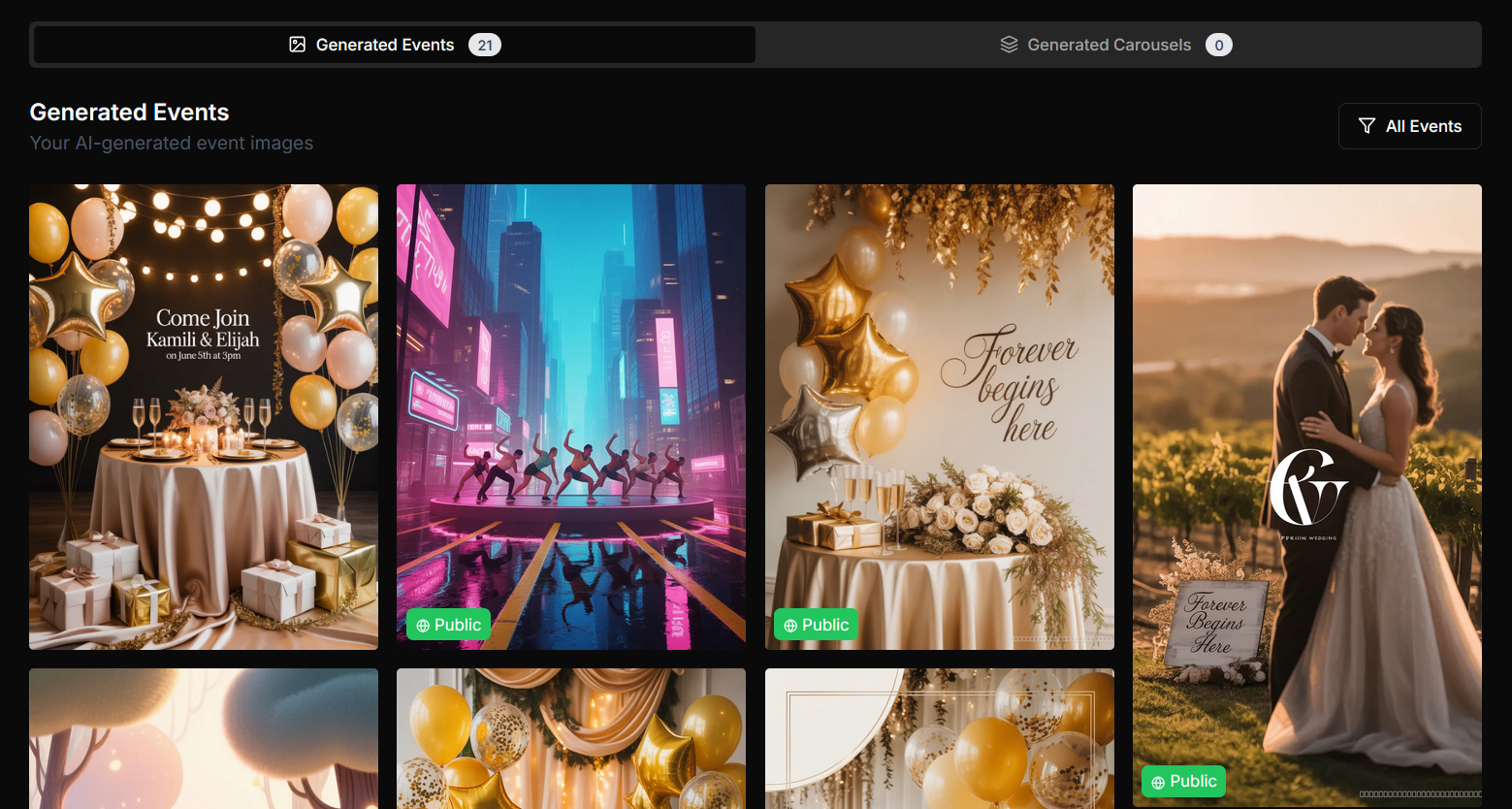Image resolution: width=1512 pixels, height=809 pixels.
Task: Select the neon city dancers image
Action: click(571, 417)
